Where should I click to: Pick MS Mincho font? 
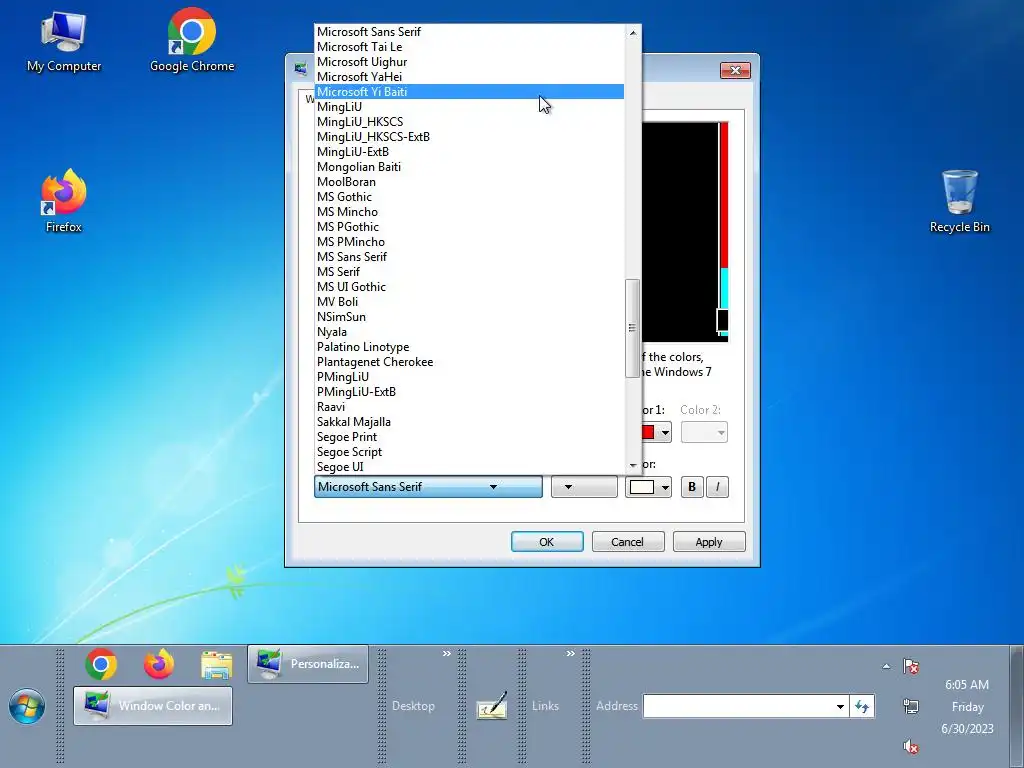point(469,212)
